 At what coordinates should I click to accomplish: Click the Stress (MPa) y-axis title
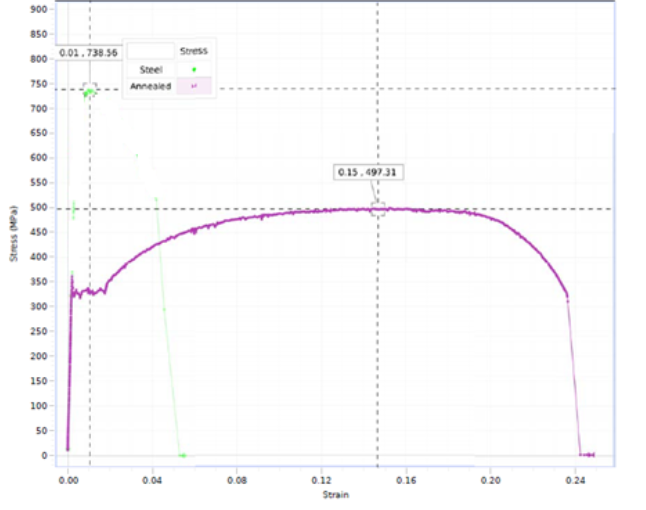[x=14, y=234]
